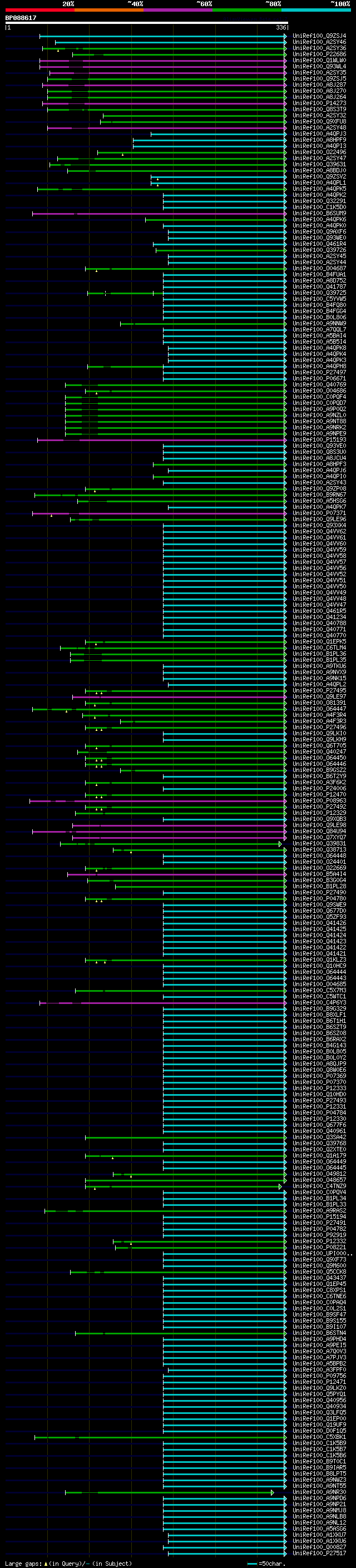Click the green alignment bar for UniRef100_Q39831

tap(170, 844)
